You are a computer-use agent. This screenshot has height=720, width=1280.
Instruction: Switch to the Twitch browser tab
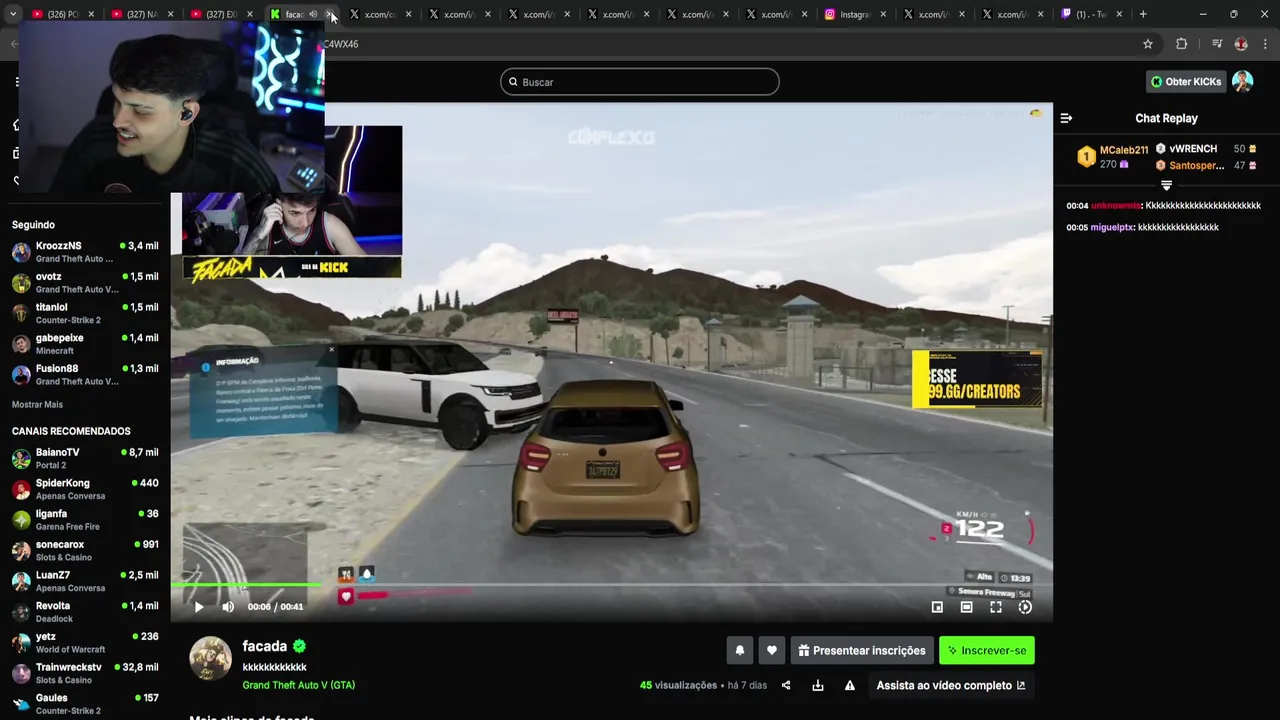[1092, 14]
